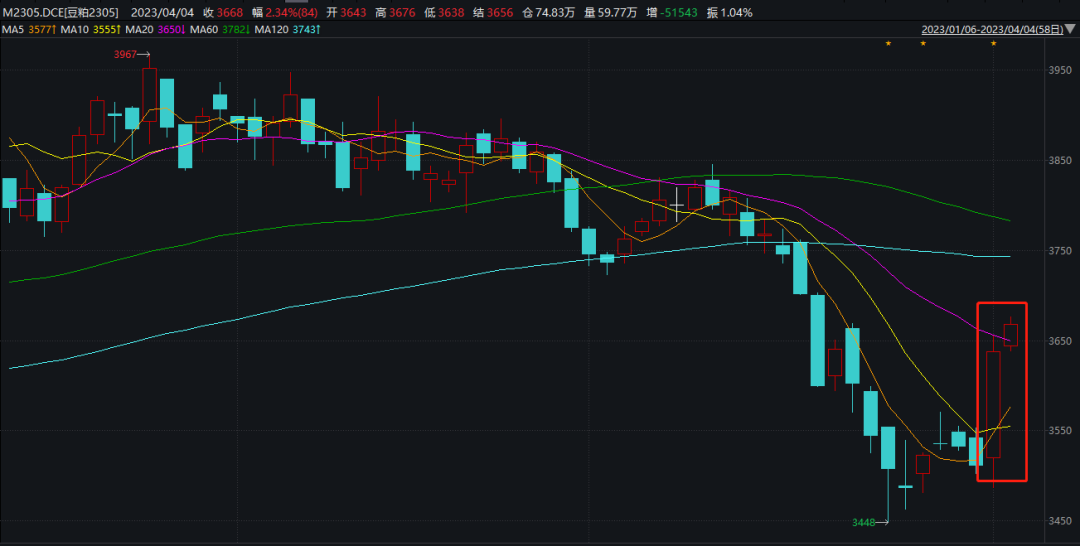The height and width of the screenshot is (546, 1080).
Task: Click the M2305.DCE[豆粕2305] contract title
Action: [60, 12]
